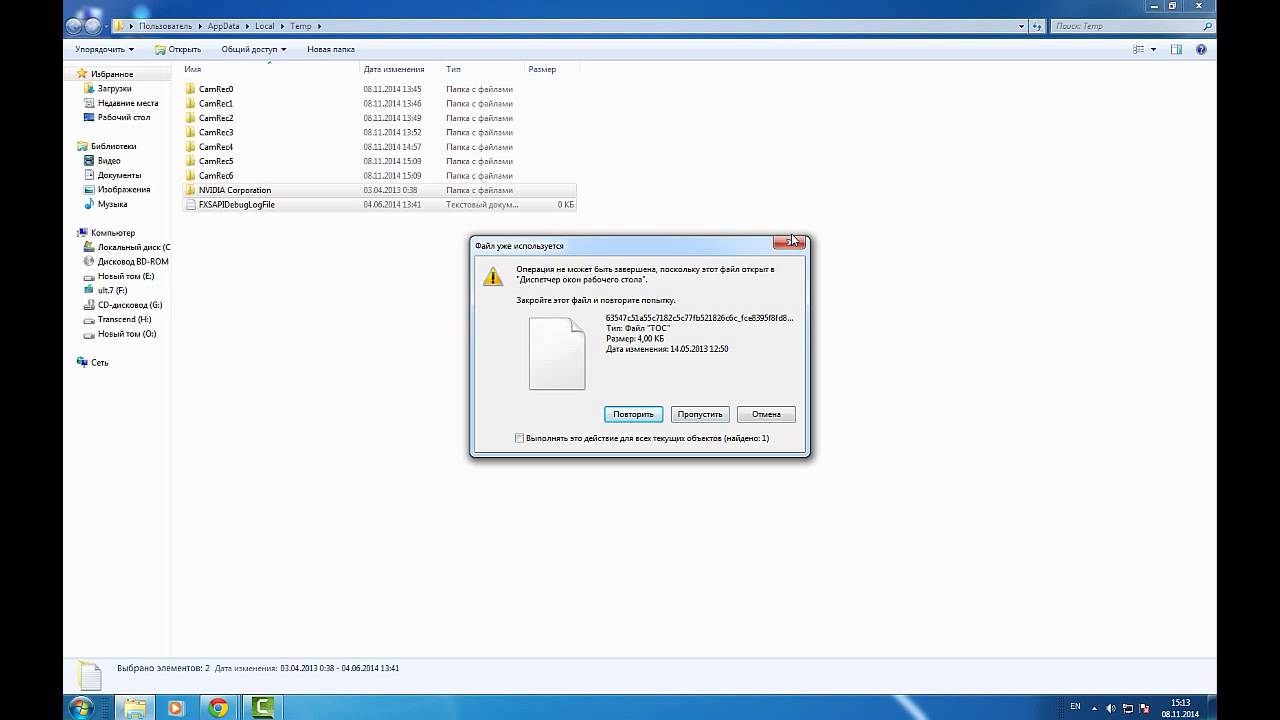Open the Изображения library
Viewport: 1280px width, 720px height.
[124, 190]
